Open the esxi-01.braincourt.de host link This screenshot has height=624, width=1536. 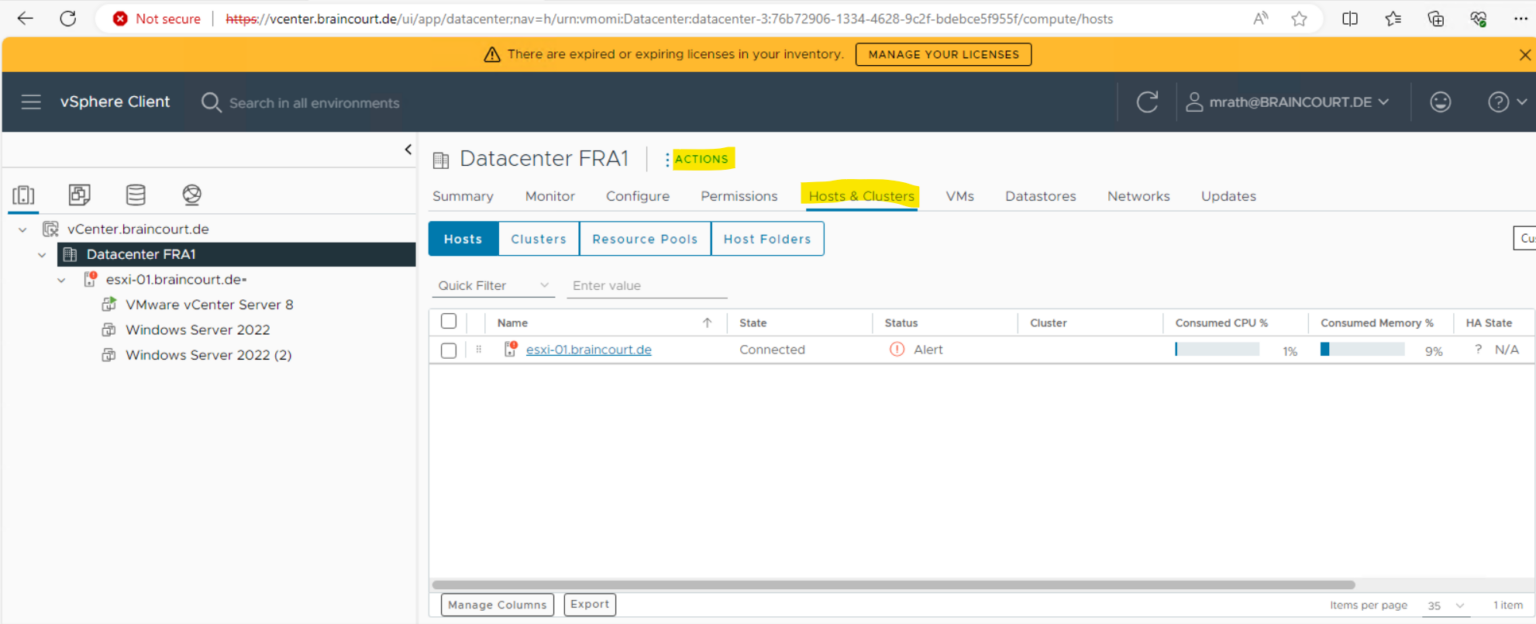(588, 350)
